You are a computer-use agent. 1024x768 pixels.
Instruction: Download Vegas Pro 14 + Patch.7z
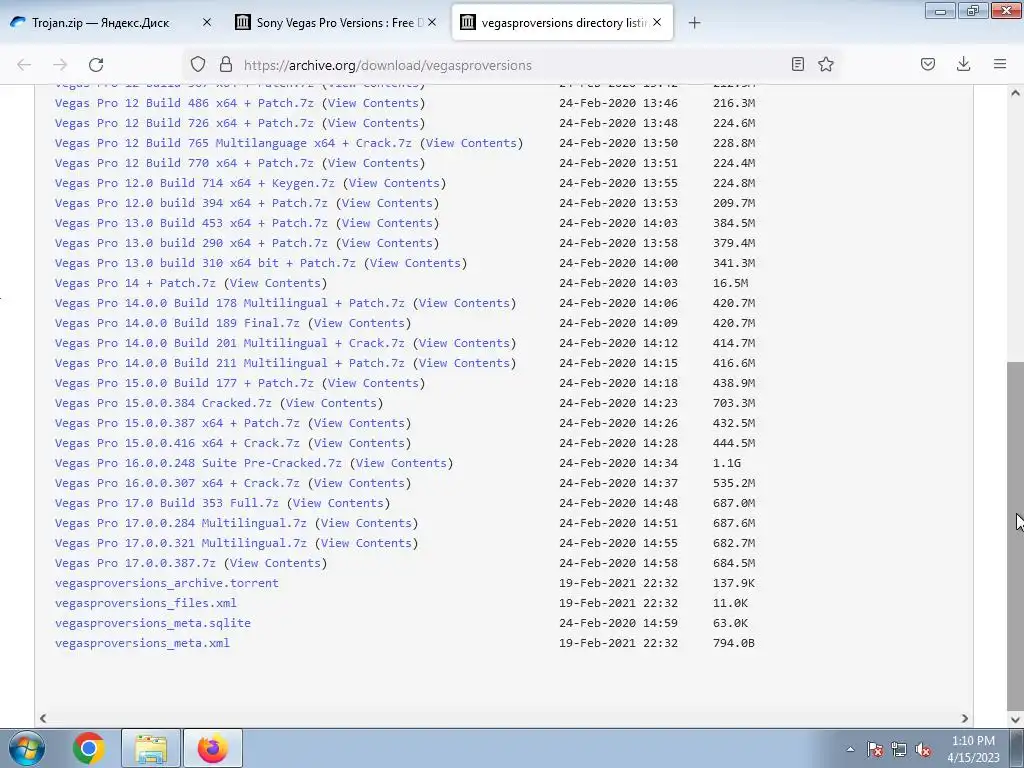click(135, 283)
